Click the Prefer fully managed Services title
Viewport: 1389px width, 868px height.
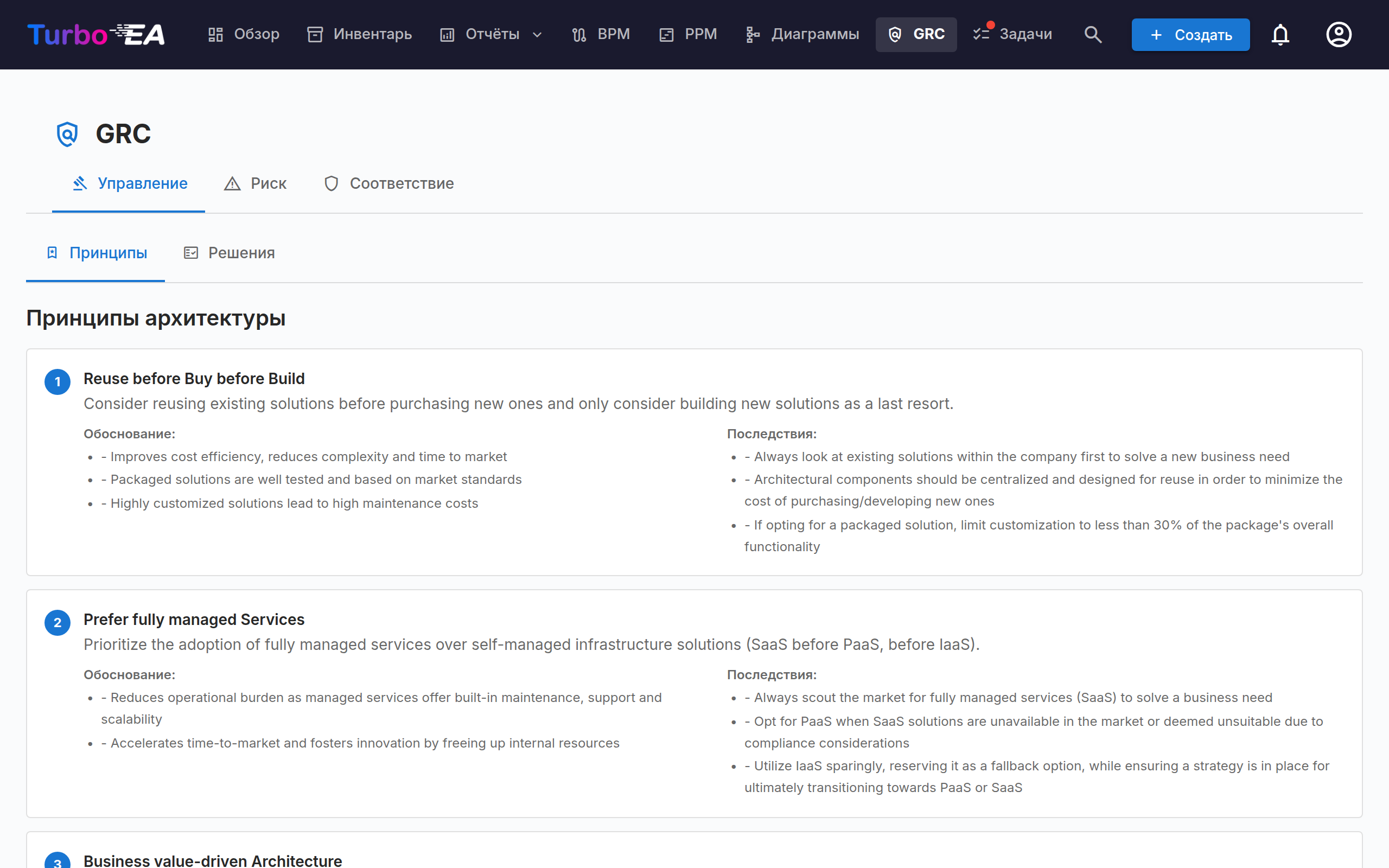pyautogui.click(x=194, y=620)
